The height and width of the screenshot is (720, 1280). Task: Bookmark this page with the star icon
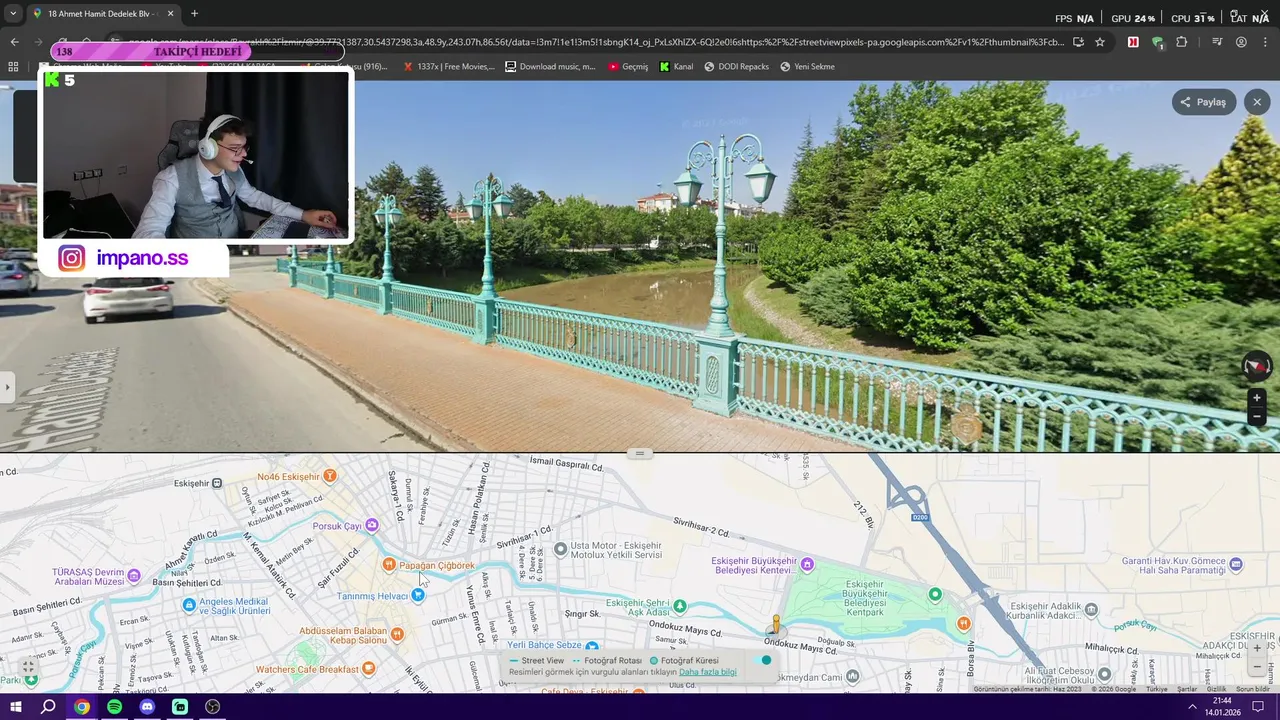click(x=1100, y=42)
